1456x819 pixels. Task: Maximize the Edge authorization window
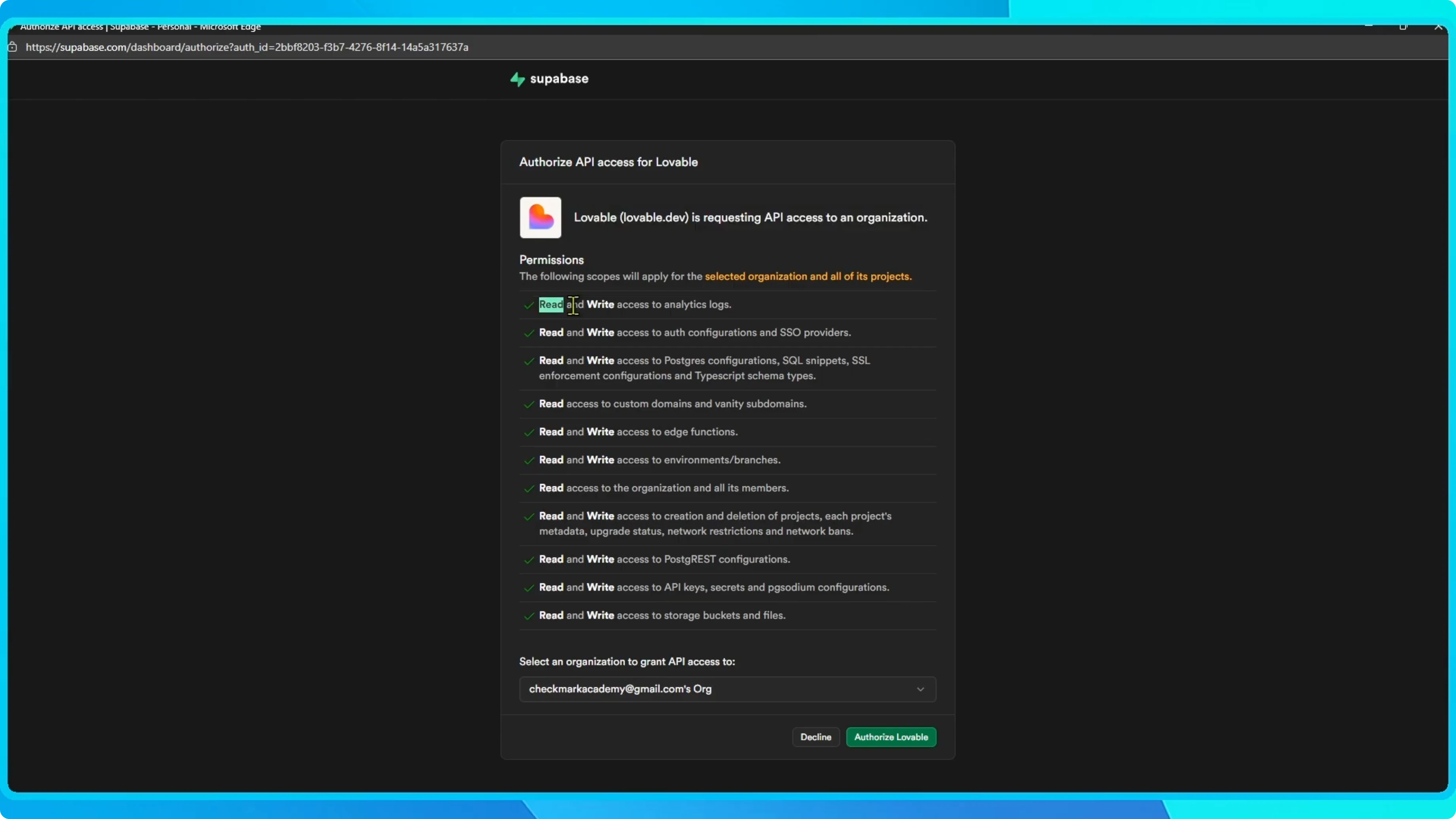point(1403,27)
